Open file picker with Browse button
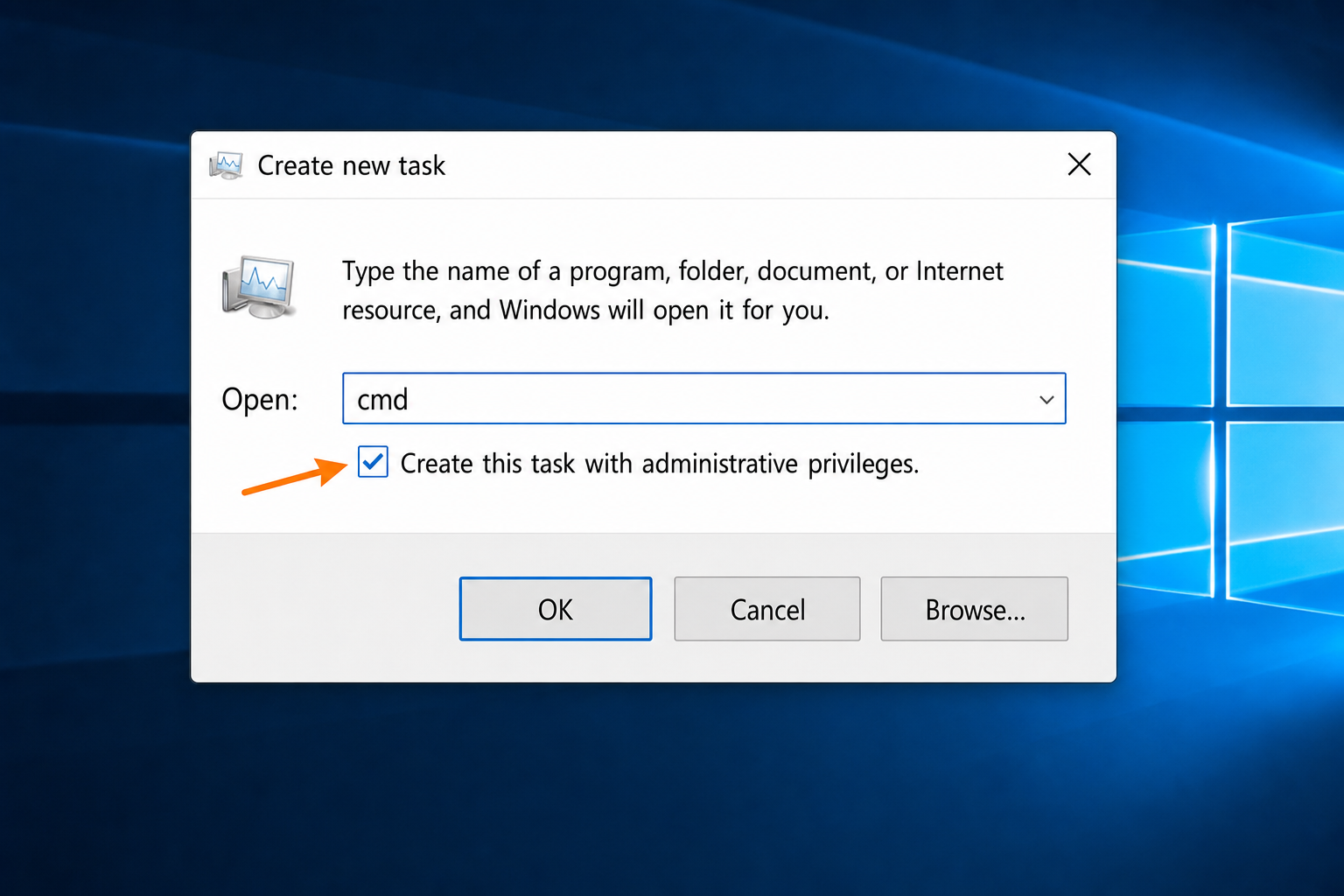This screenshot has height=896, width=1344. pos(975,609)
